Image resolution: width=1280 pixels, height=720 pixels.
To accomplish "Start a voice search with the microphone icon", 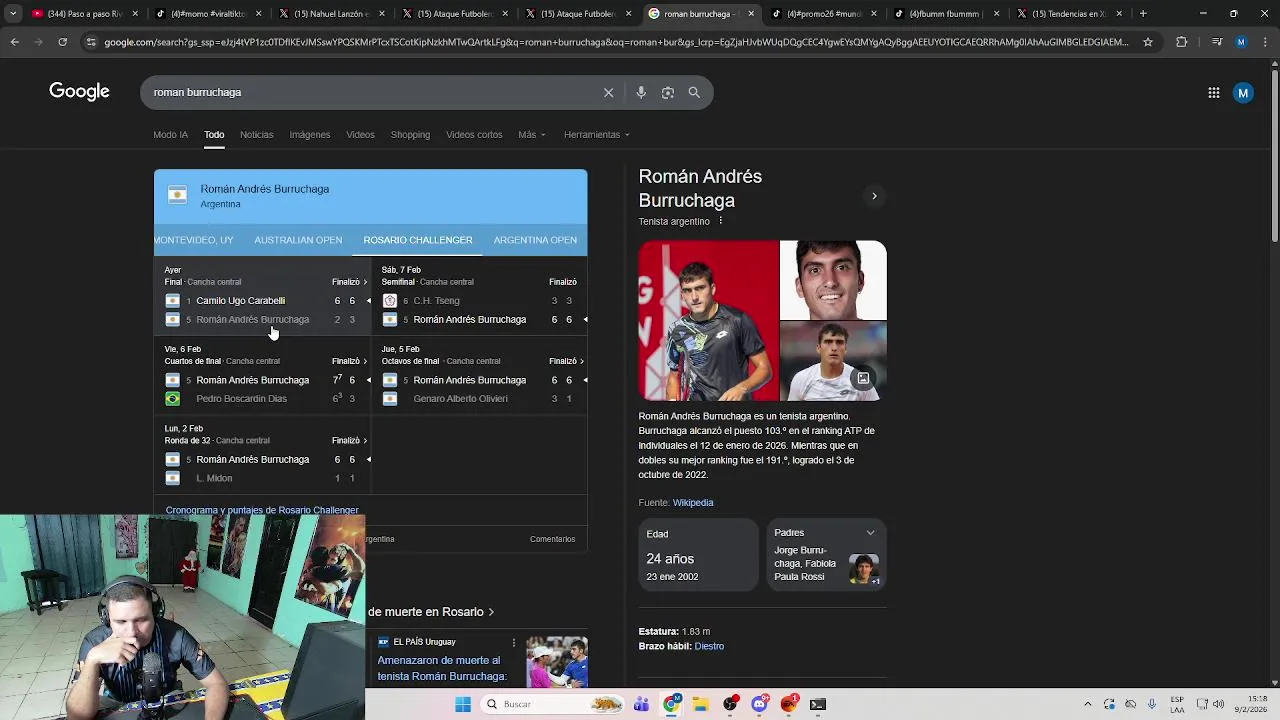I will coord(641,92).
